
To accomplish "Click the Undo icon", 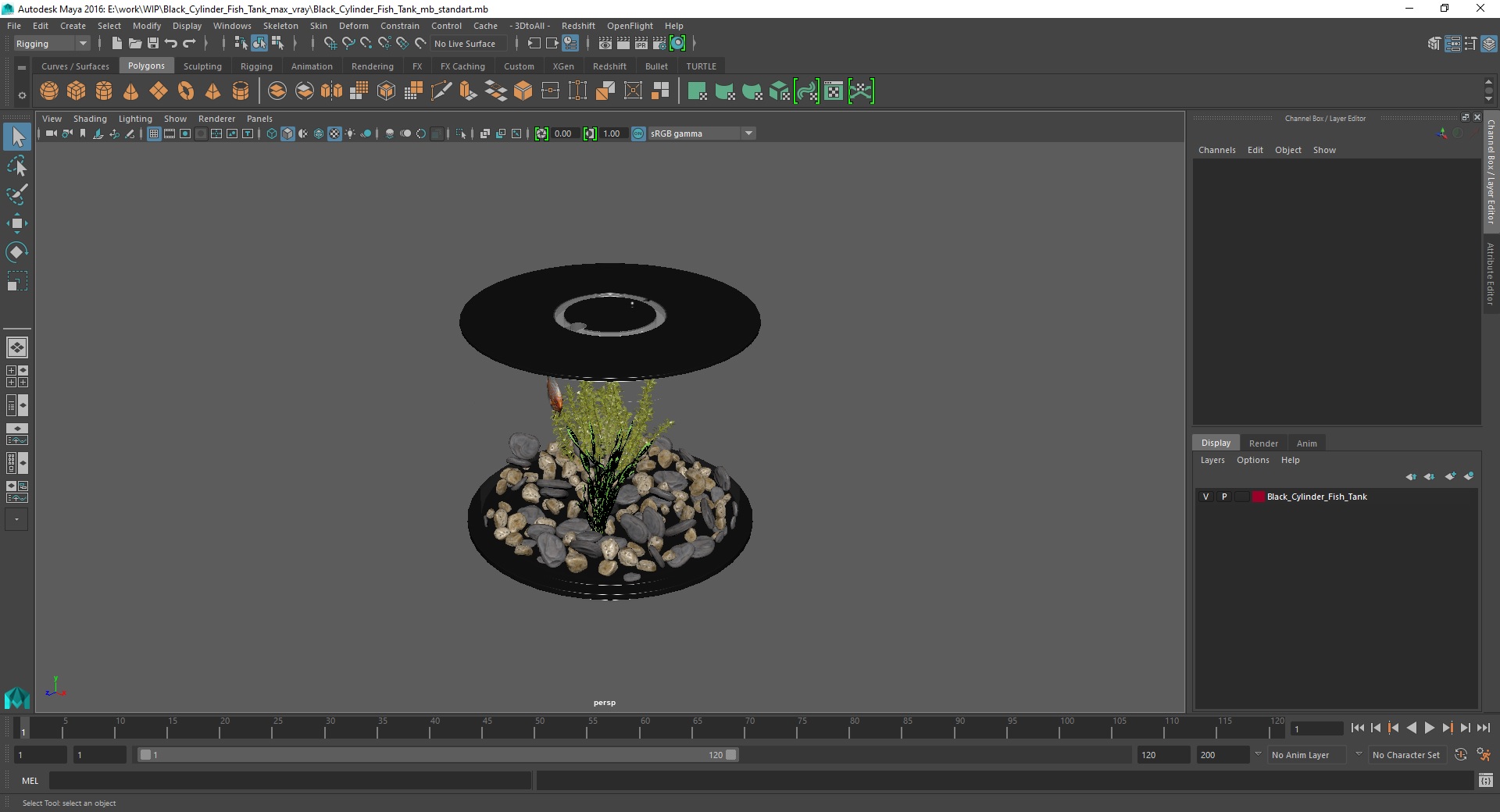I will pos(171,44).
